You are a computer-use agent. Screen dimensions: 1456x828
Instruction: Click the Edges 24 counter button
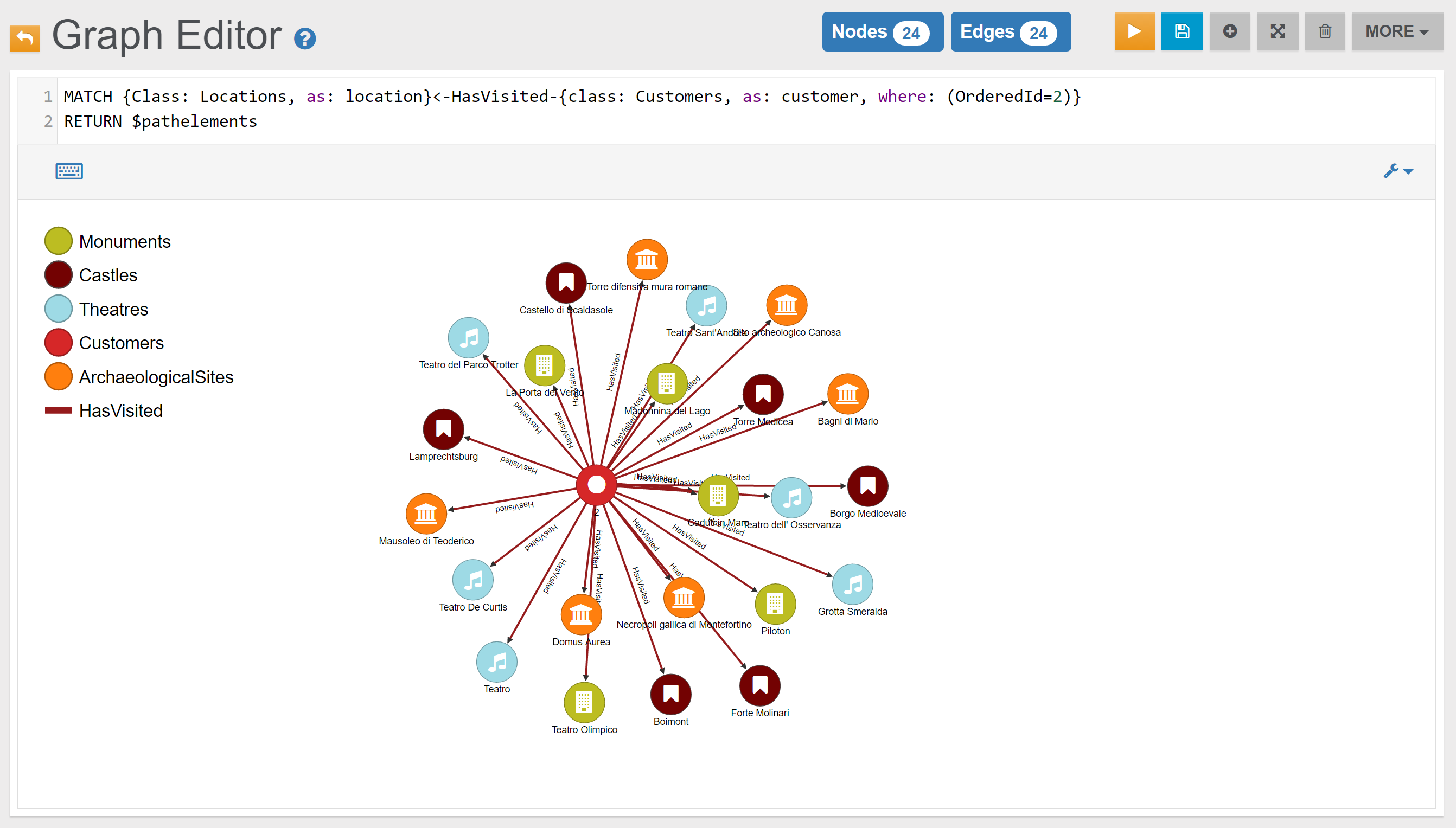coord(1010,32)
